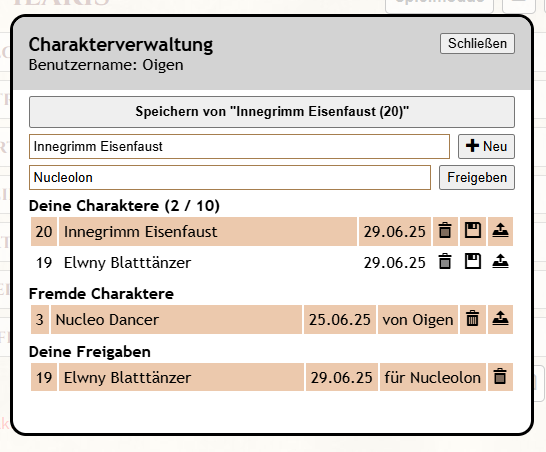Create new character with Neu button
The image size is (546, 452).
486,146
